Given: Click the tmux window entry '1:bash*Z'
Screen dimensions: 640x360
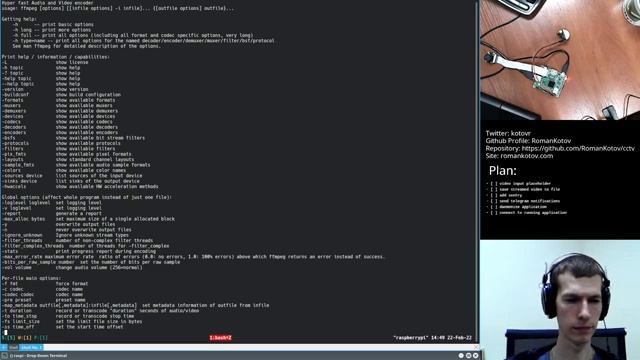Looking at the screenshot, I should [x=220, y=338].
